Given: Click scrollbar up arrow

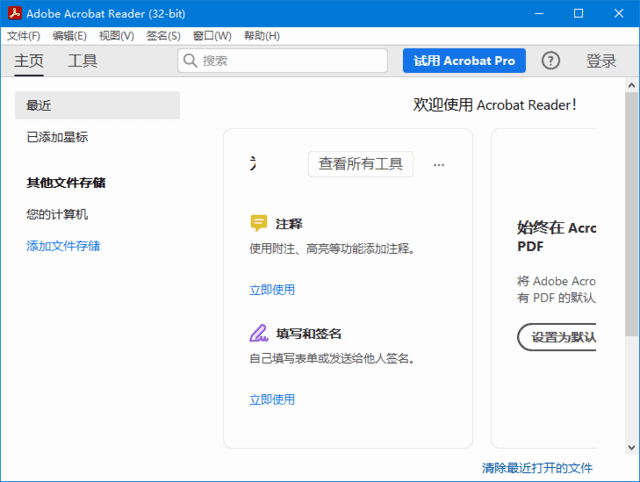Looking at the screenshot, I should pos(631,85).
